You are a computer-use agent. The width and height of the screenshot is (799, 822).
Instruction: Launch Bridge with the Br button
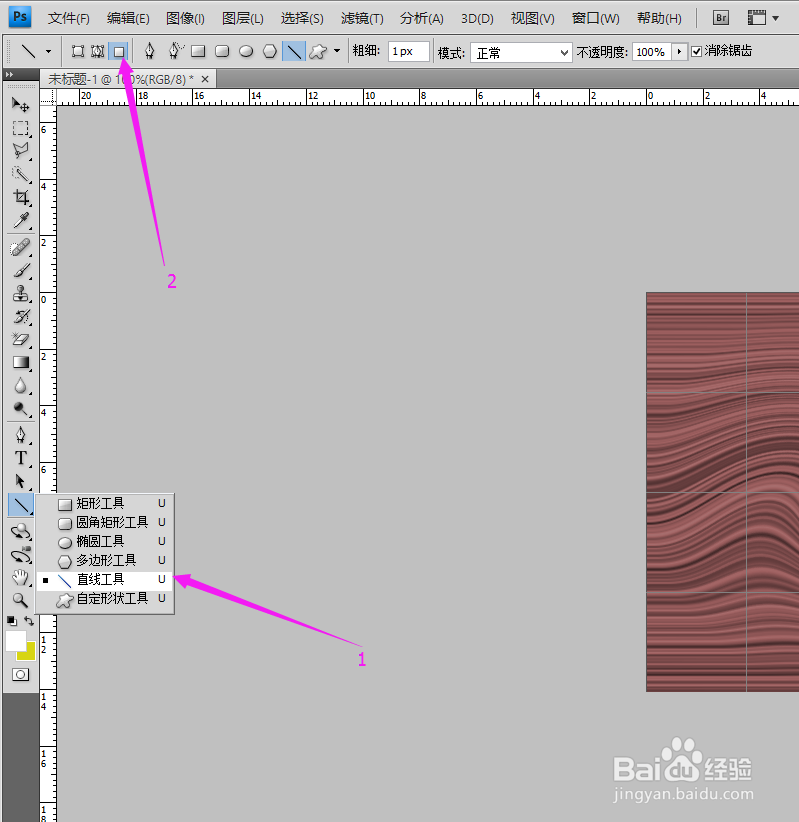tap(721, 18)
